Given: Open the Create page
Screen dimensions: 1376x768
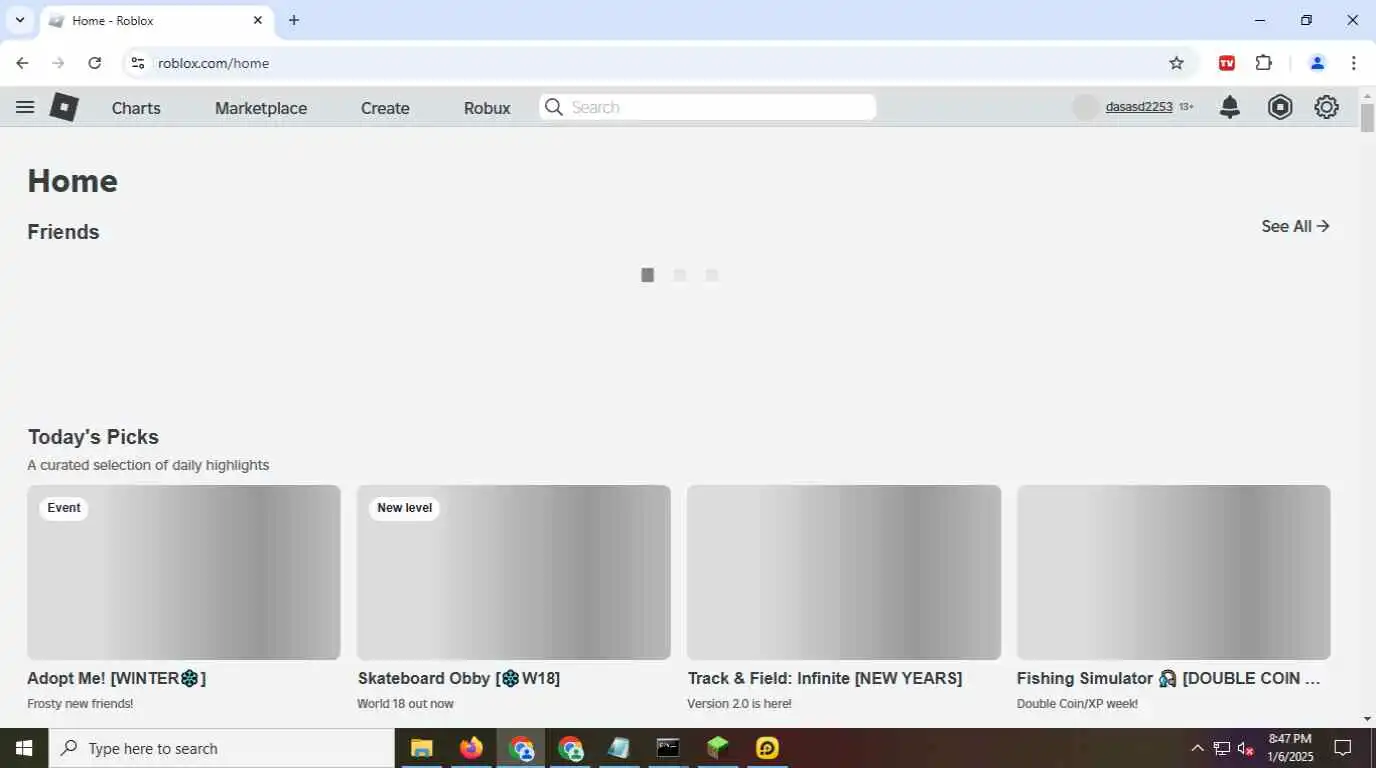Looking at the screenshot, I should pos(385,108).
